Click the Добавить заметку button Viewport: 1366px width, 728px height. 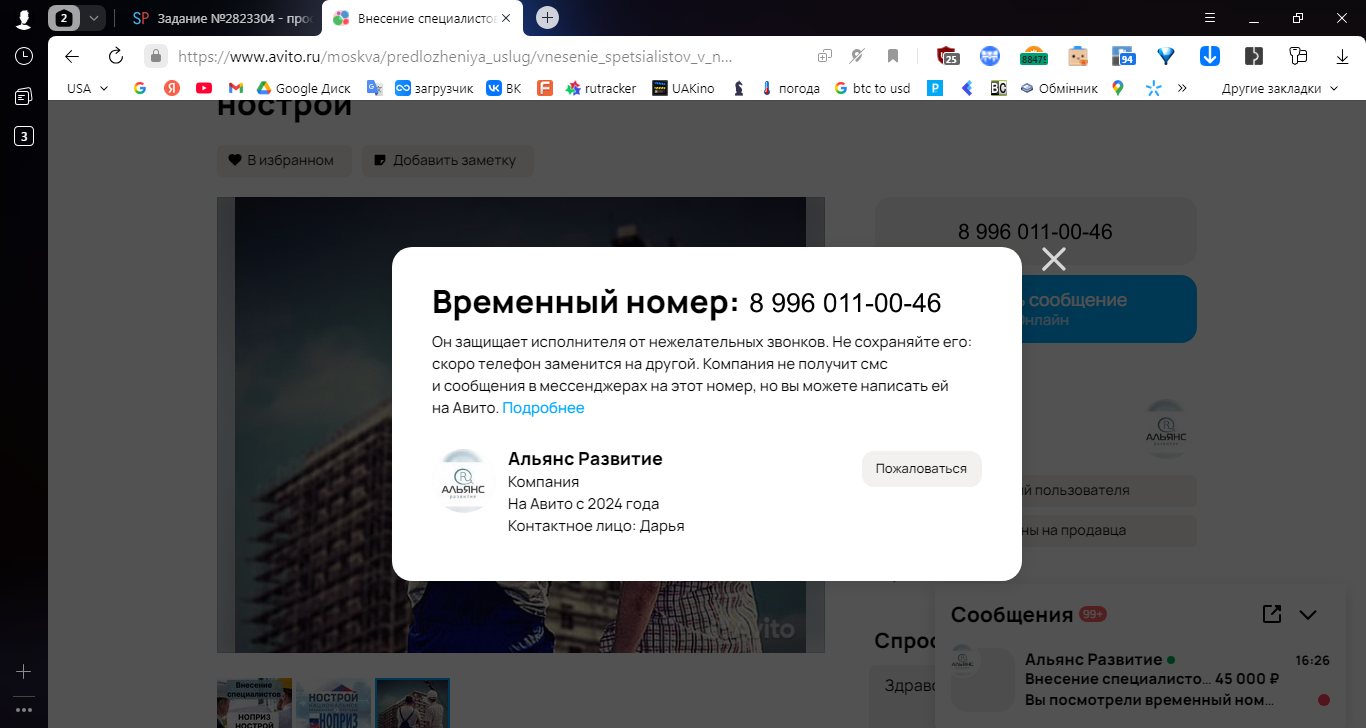coord(447,160)
